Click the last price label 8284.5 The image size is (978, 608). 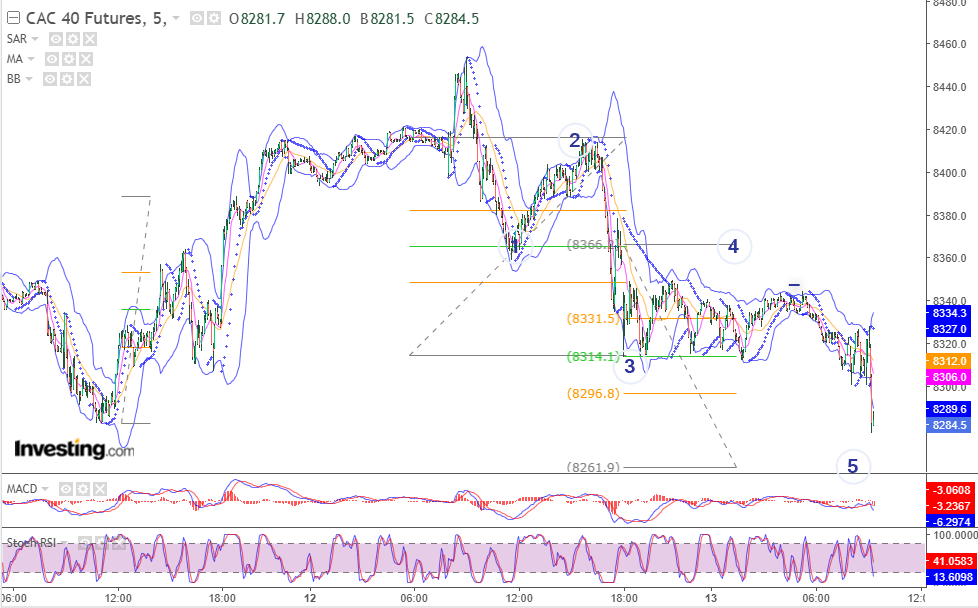948,425
